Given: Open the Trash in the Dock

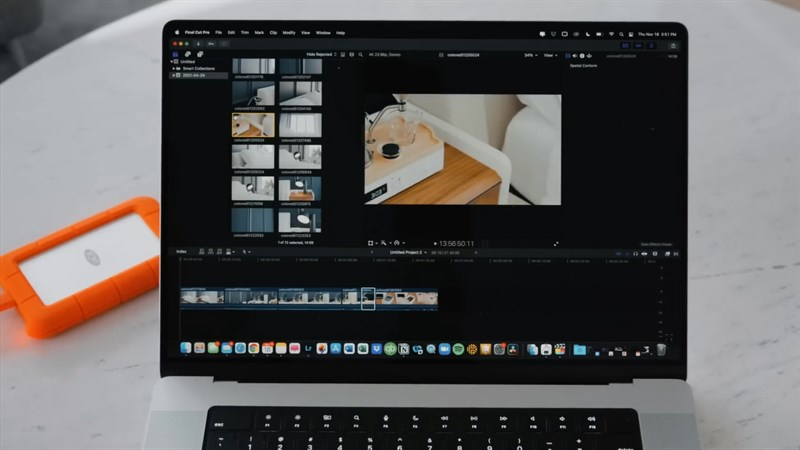Looking at the screenshot, I should coord(661,349).
